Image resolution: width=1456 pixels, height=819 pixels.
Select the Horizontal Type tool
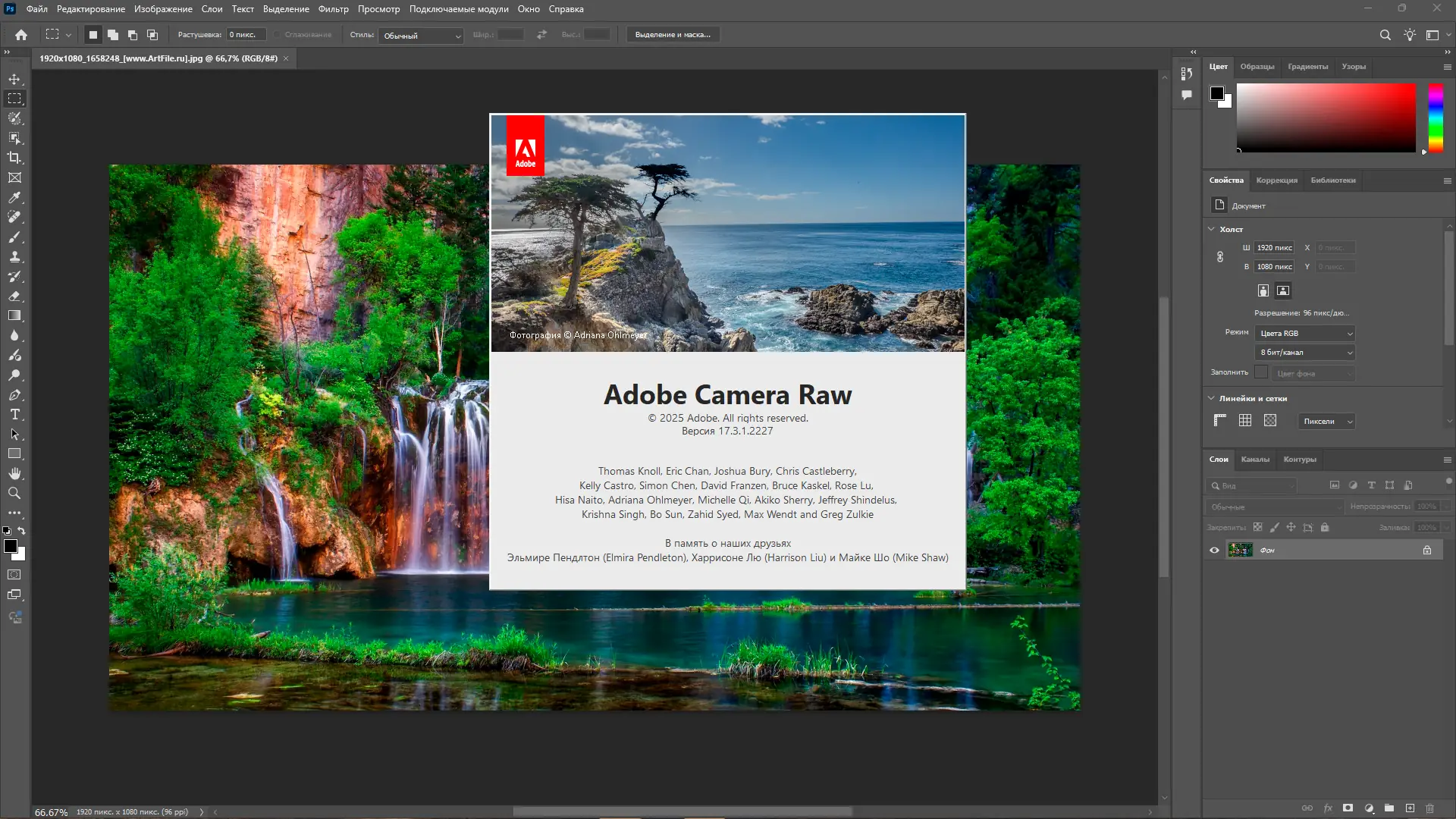tap(14, 414)
